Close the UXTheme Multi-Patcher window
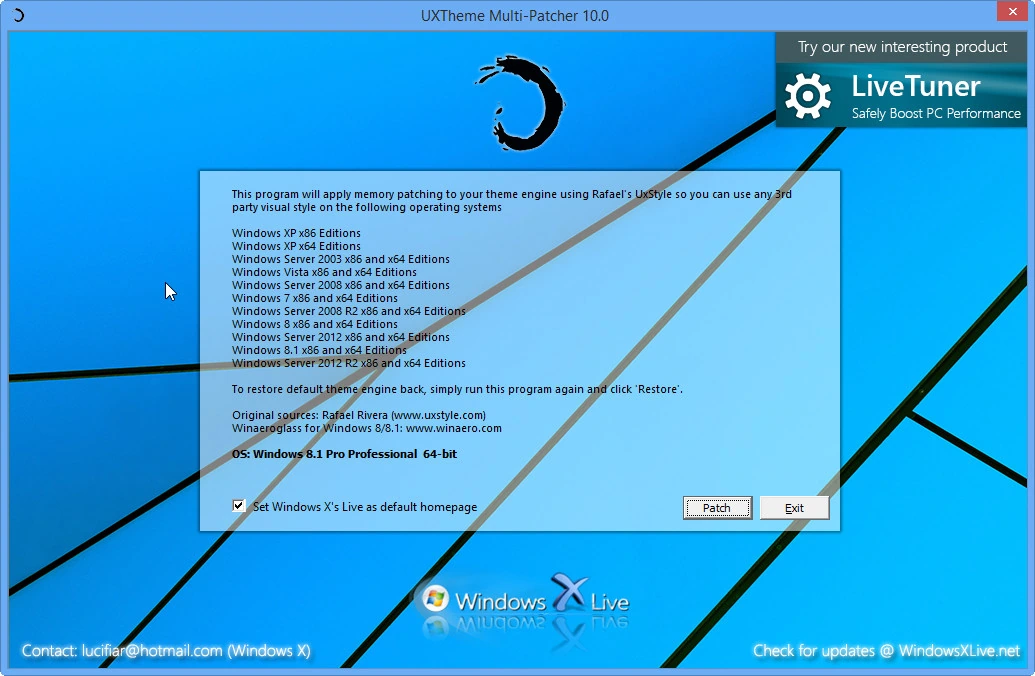Viewport: 1035px width, 676px height. coord(1012,11)
